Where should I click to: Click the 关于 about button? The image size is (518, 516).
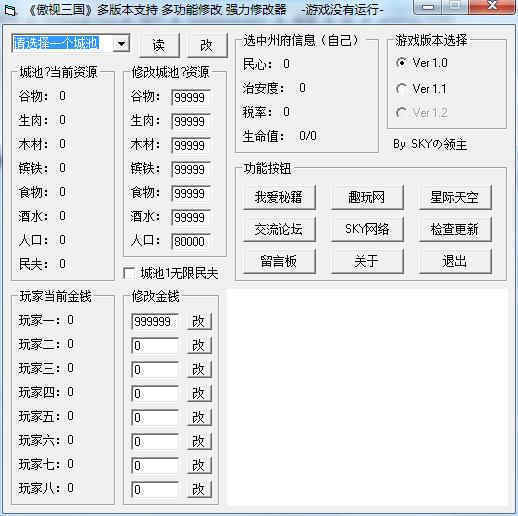[x=367, y=261]
